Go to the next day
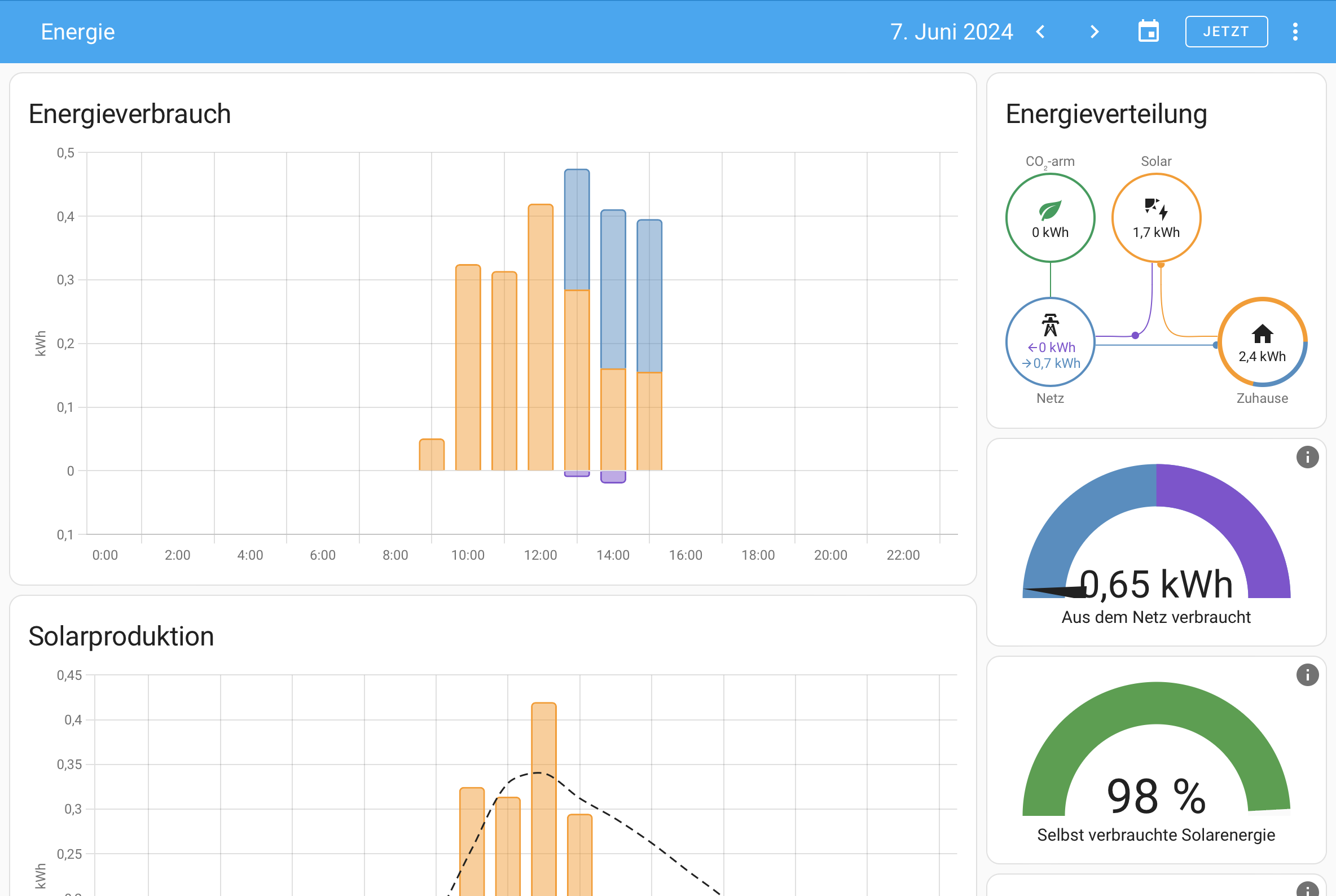This screenshot has height=896, width=1336. [x=1094, y=32]
